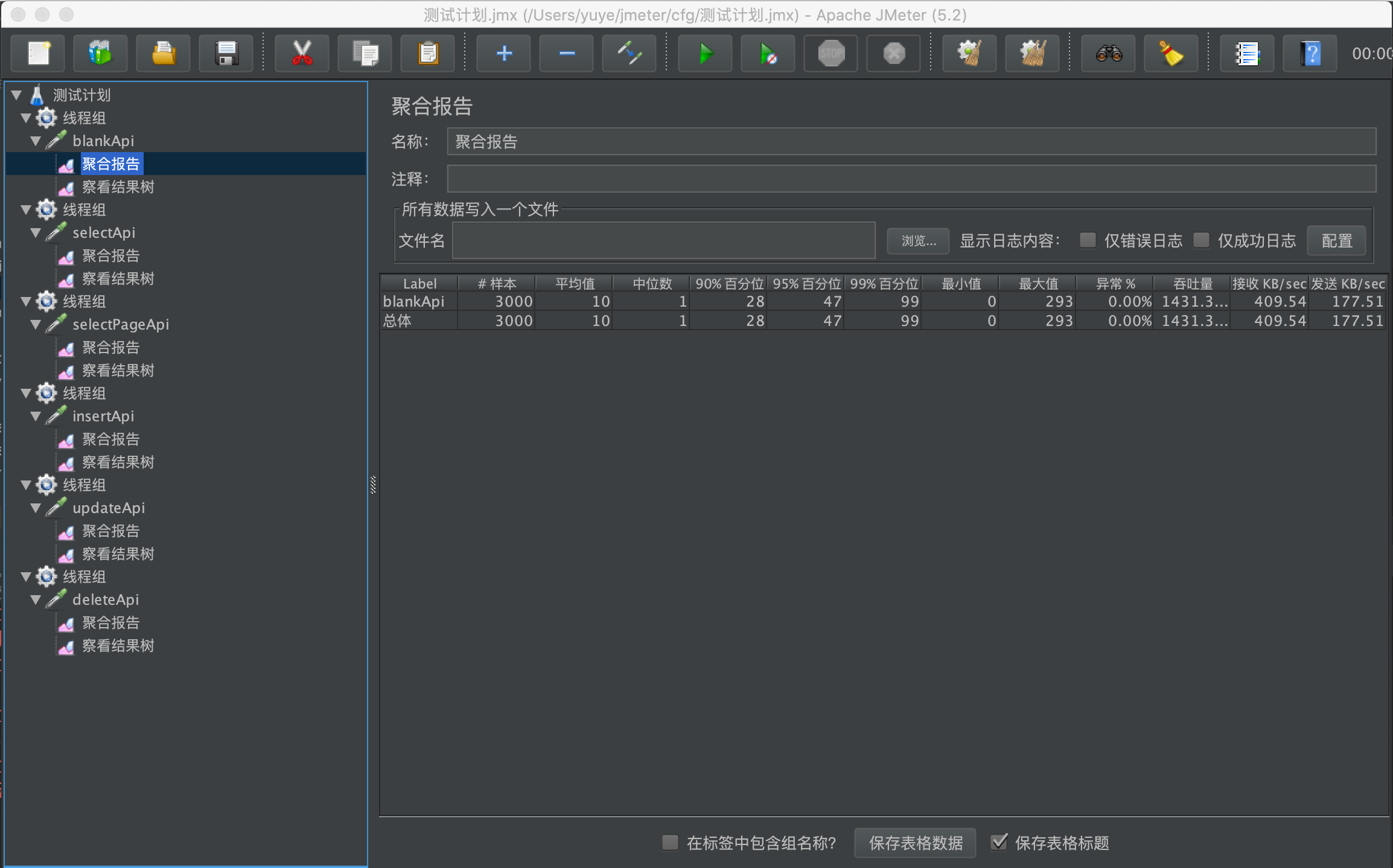Select the 总体 total row in table

pyautogui.click(x=882, y=321)
